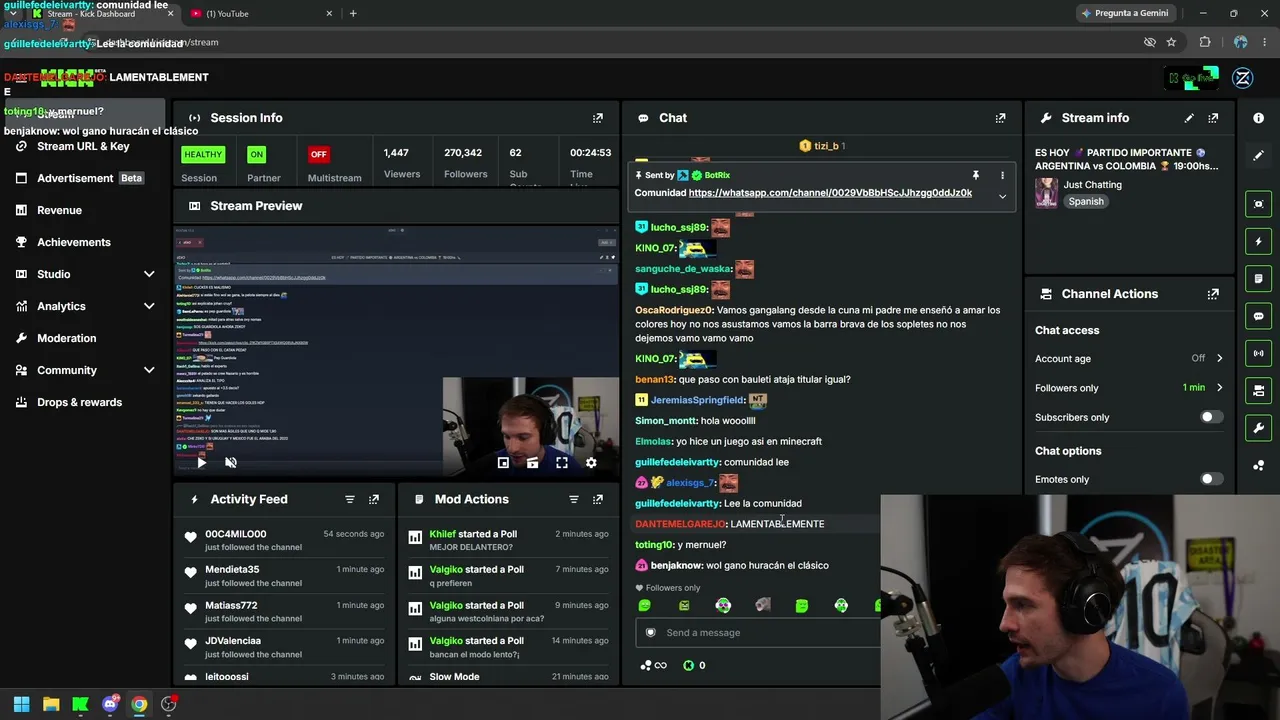Open Khilef's poll entry in Mod Actions

click(508, 540)
